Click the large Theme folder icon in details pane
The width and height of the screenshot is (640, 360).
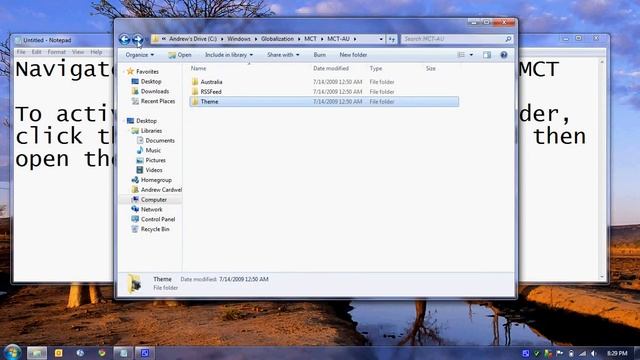[x=135, y=283]
